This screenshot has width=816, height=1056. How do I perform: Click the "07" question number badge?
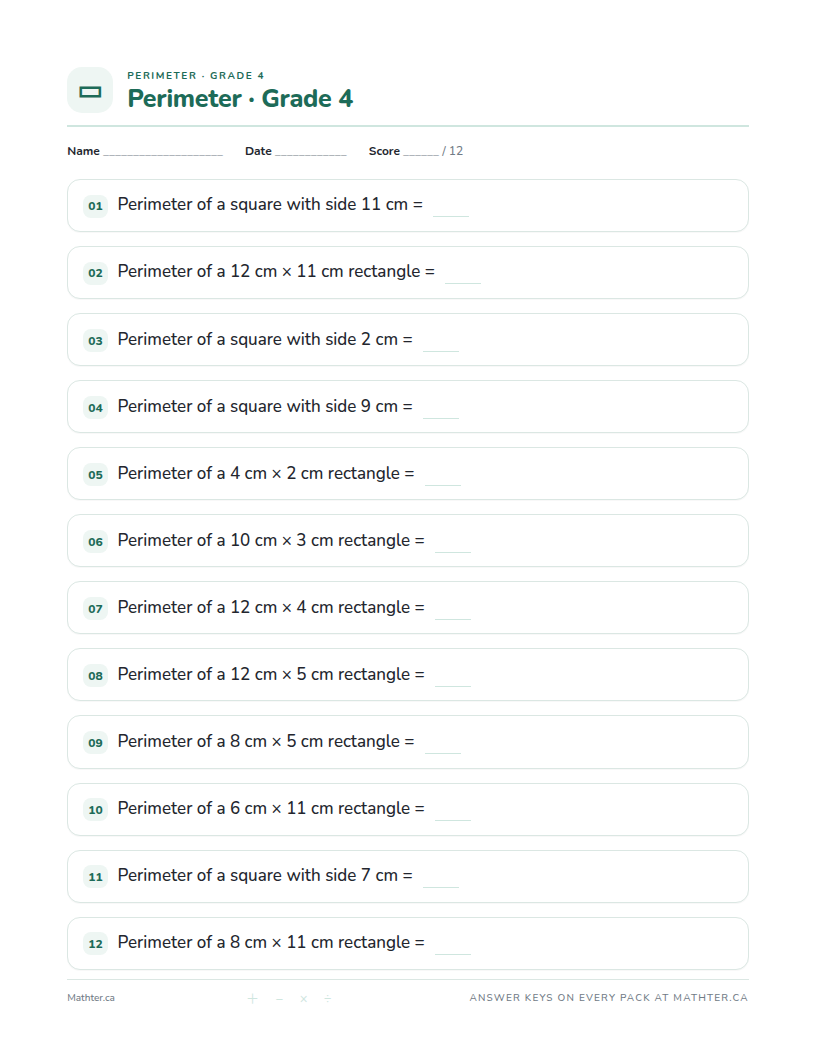[x=96, y=609]
